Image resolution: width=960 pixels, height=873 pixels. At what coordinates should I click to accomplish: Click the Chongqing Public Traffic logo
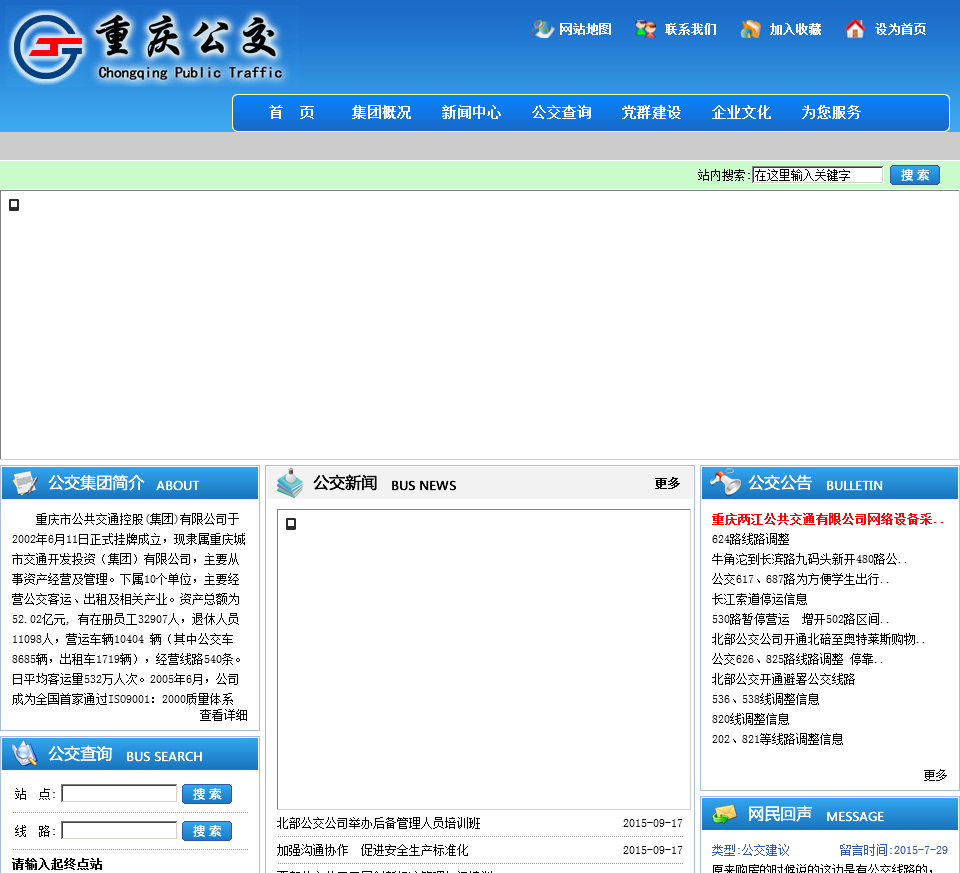coord(148,48)
